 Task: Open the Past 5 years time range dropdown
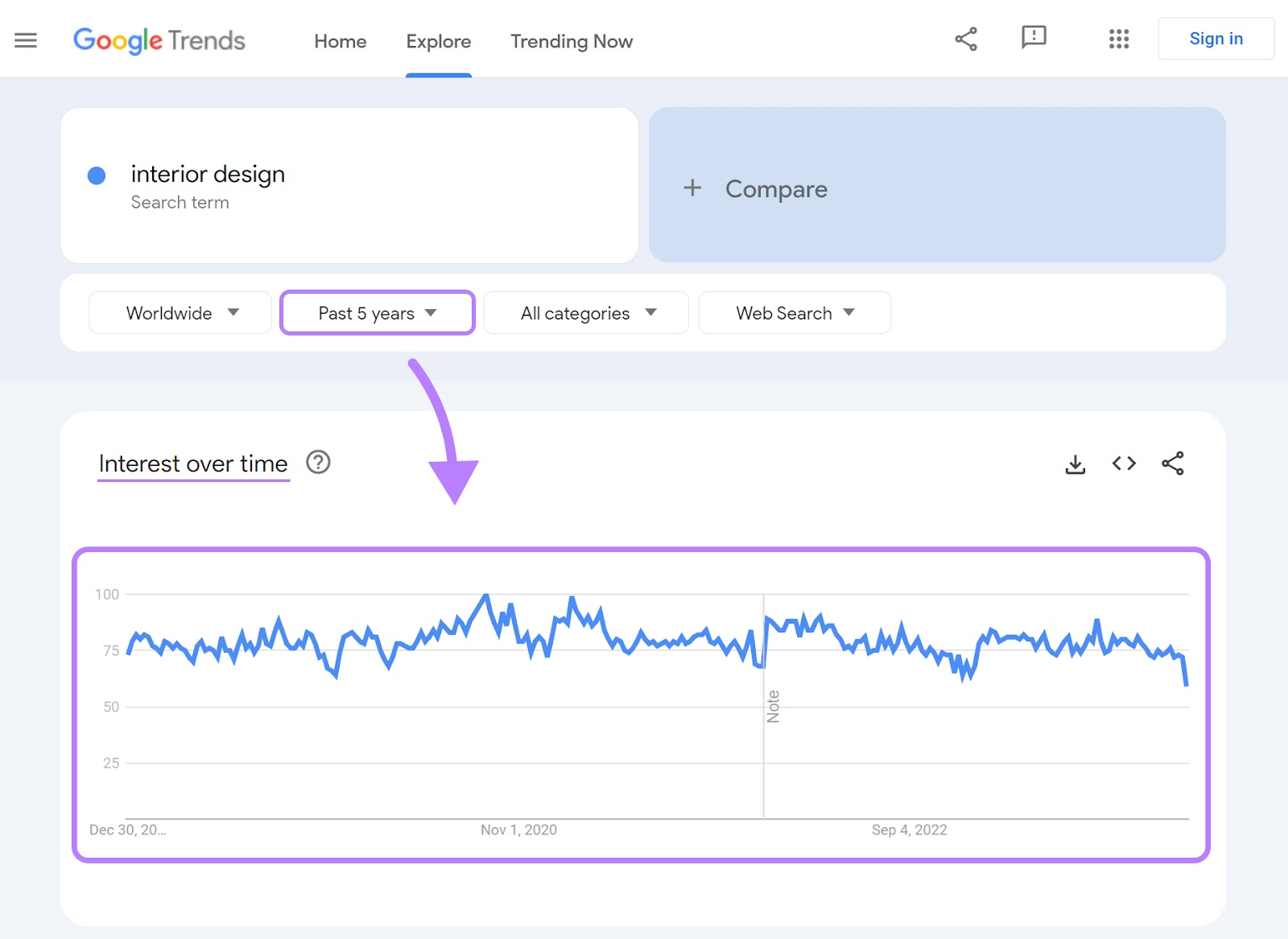click(376, 313)
